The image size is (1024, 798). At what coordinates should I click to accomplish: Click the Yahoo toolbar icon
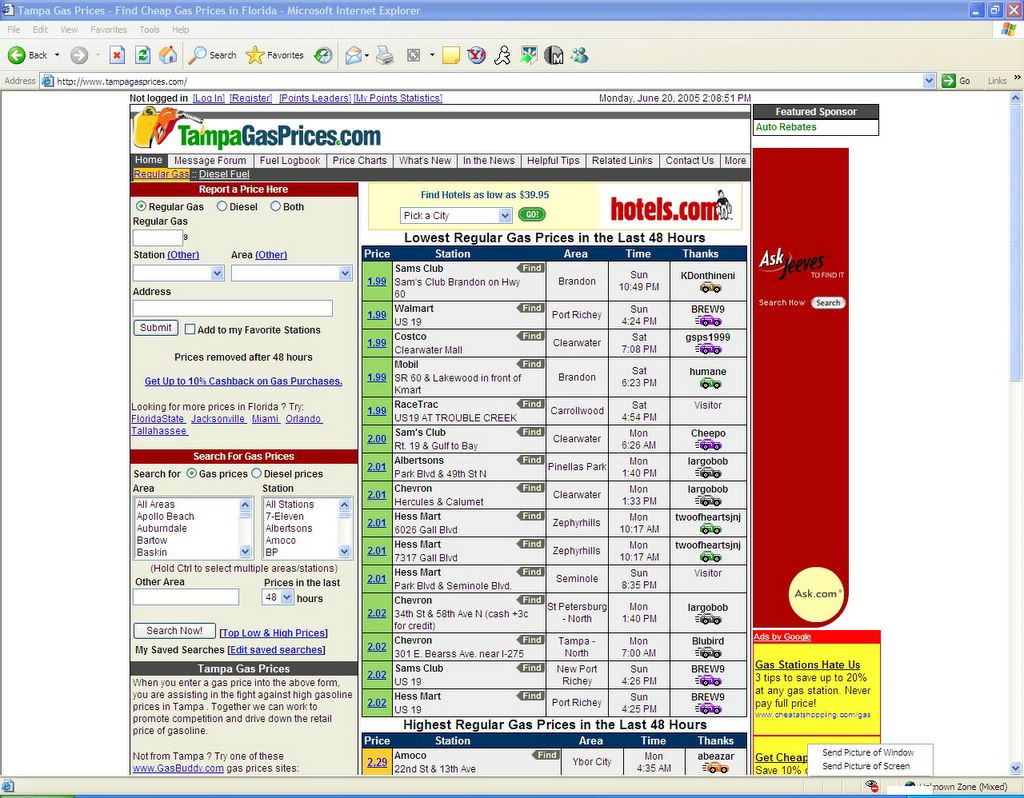[x=477, y=56]
